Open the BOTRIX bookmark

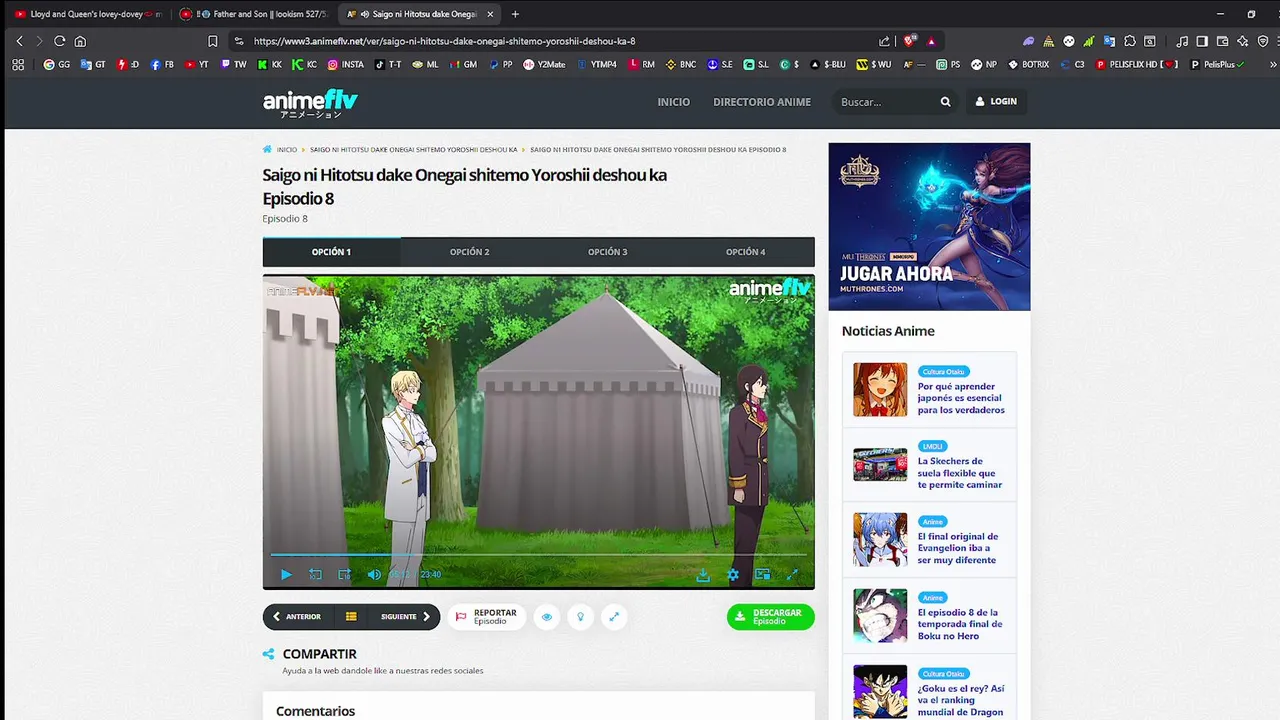tap(1029, 65)
